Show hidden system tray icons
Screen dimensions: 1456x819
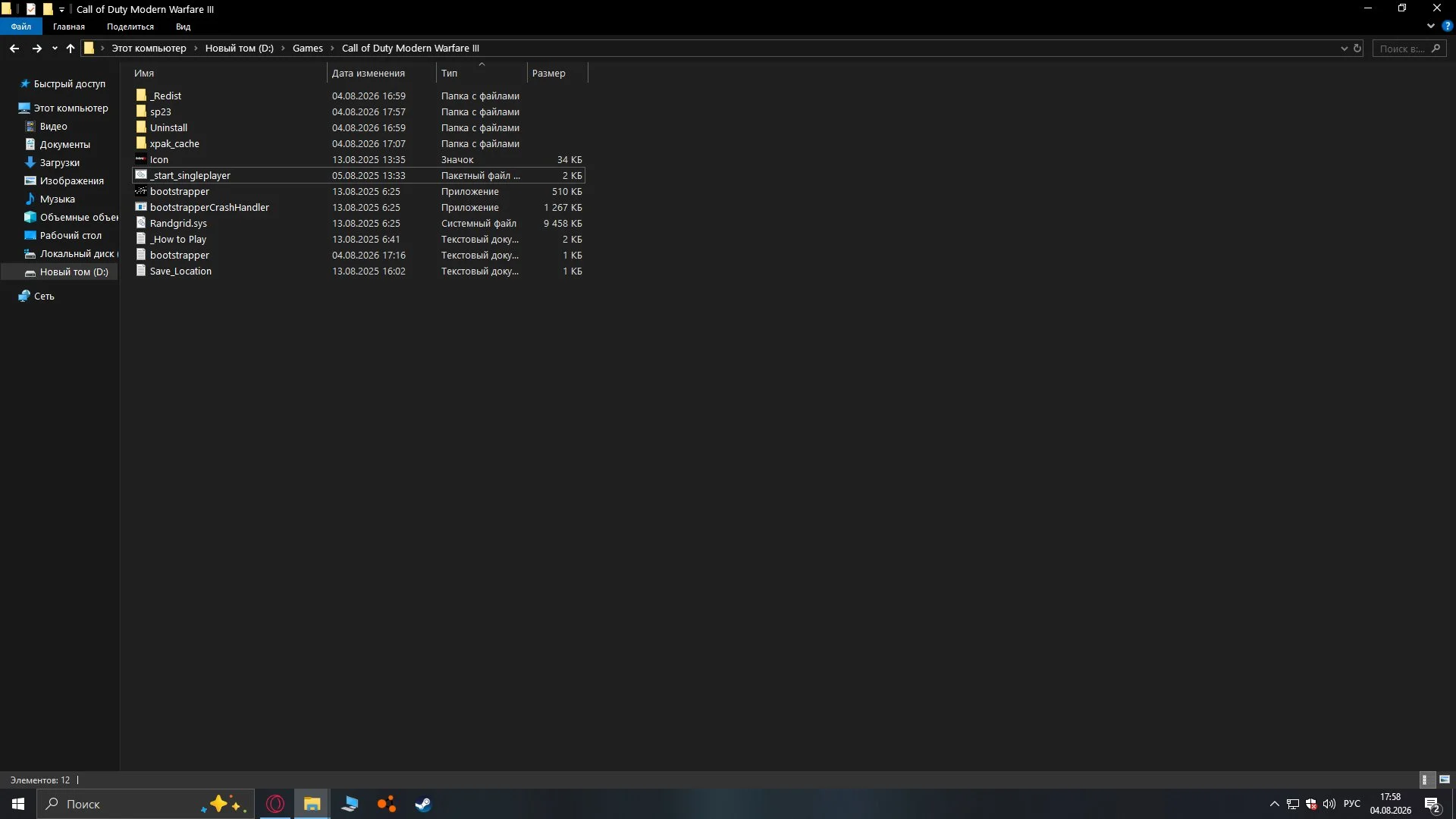click(1275, 804)
